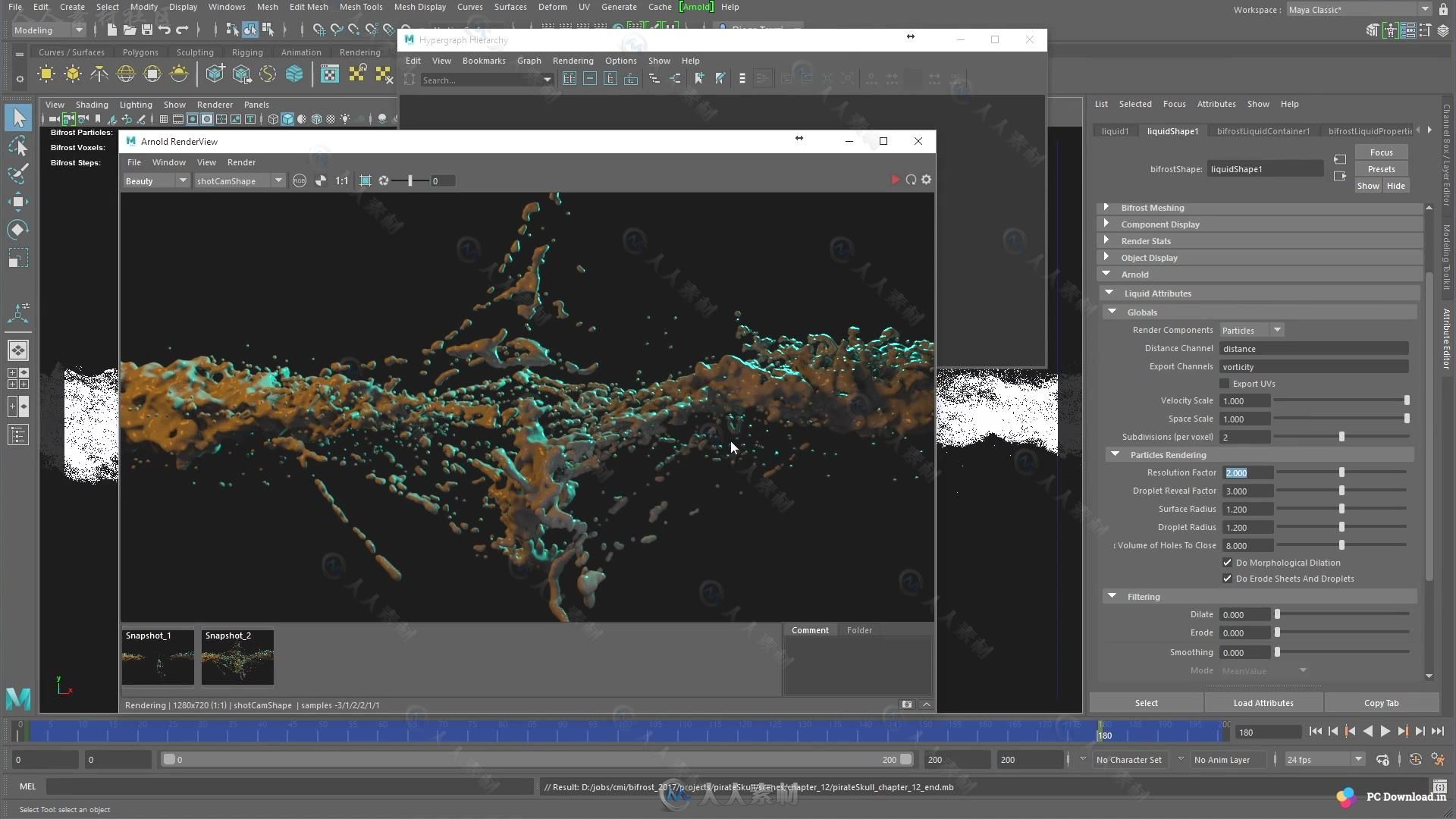
Task: Toggle Export UVs checkbox
Action: point(1224,384)
